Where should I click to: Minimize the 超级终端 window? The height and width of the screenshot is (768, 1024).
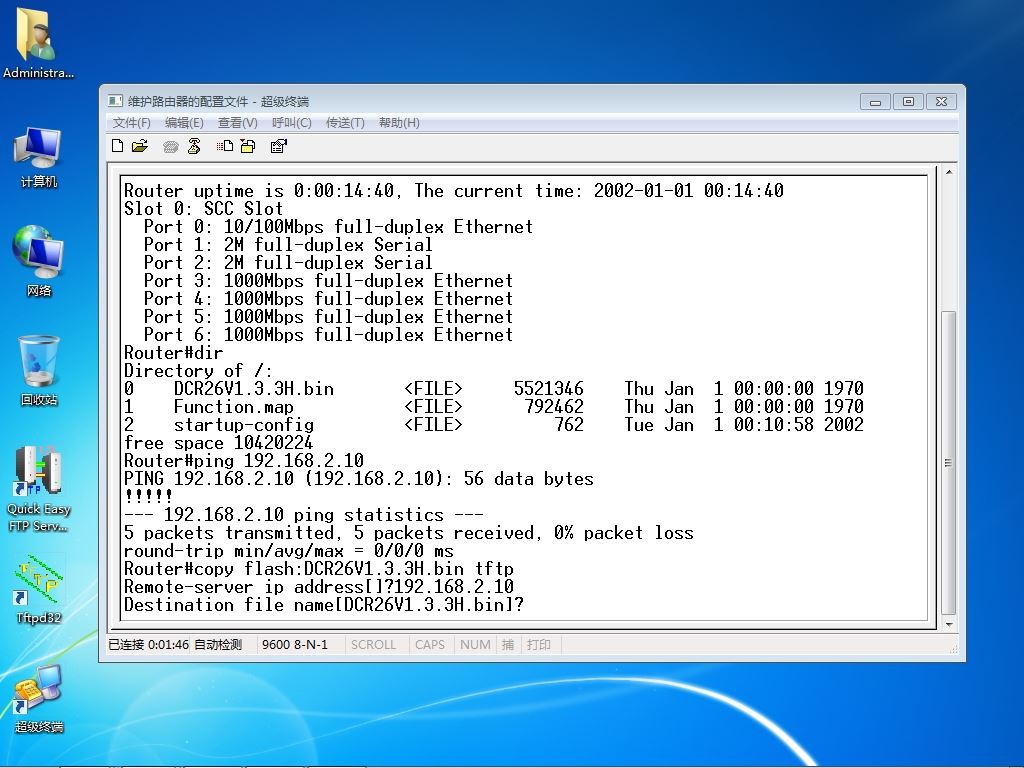[x=875, y=102]
